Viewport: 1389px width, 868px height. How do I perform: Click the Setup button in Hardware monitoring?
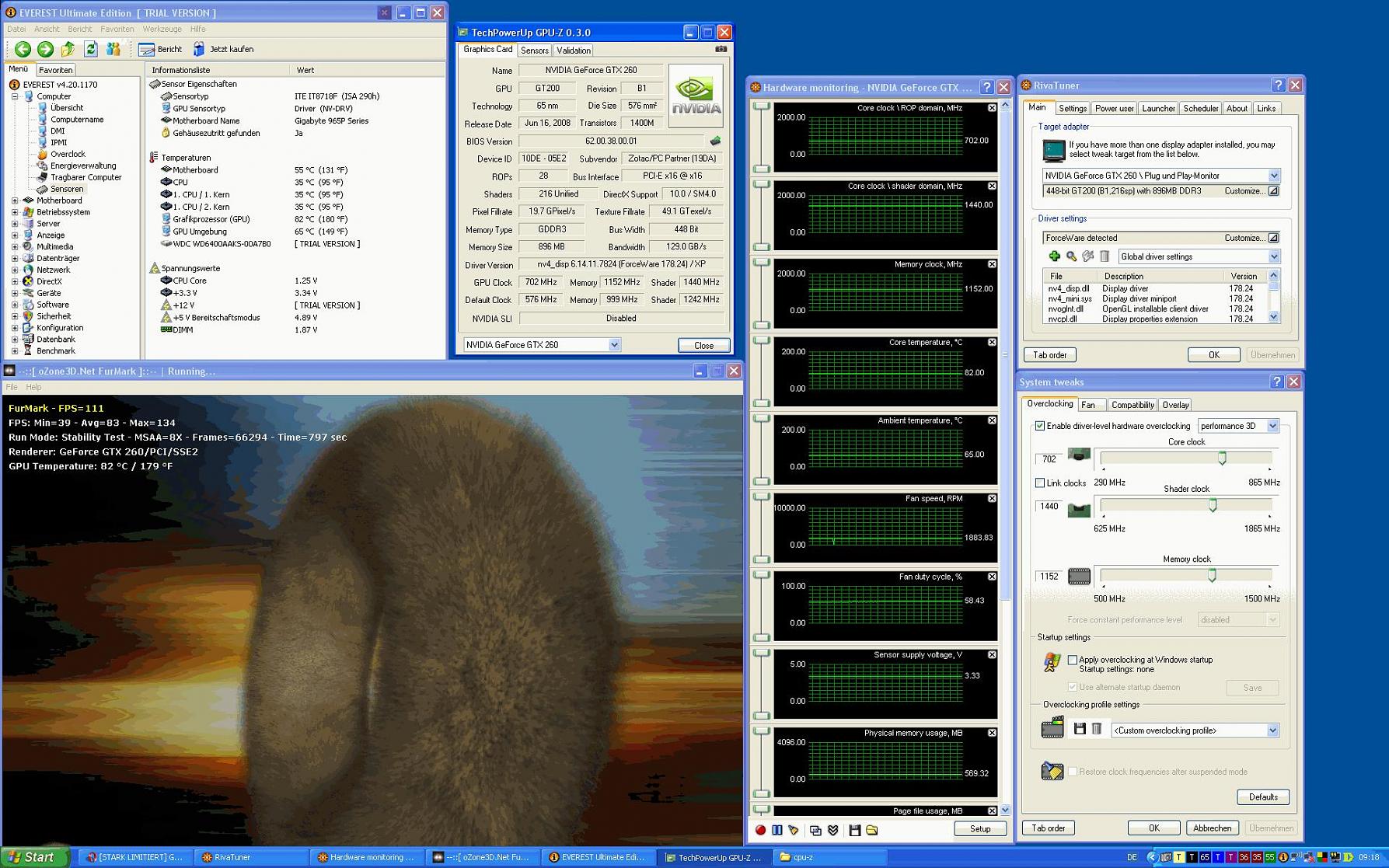coord(980,829)
